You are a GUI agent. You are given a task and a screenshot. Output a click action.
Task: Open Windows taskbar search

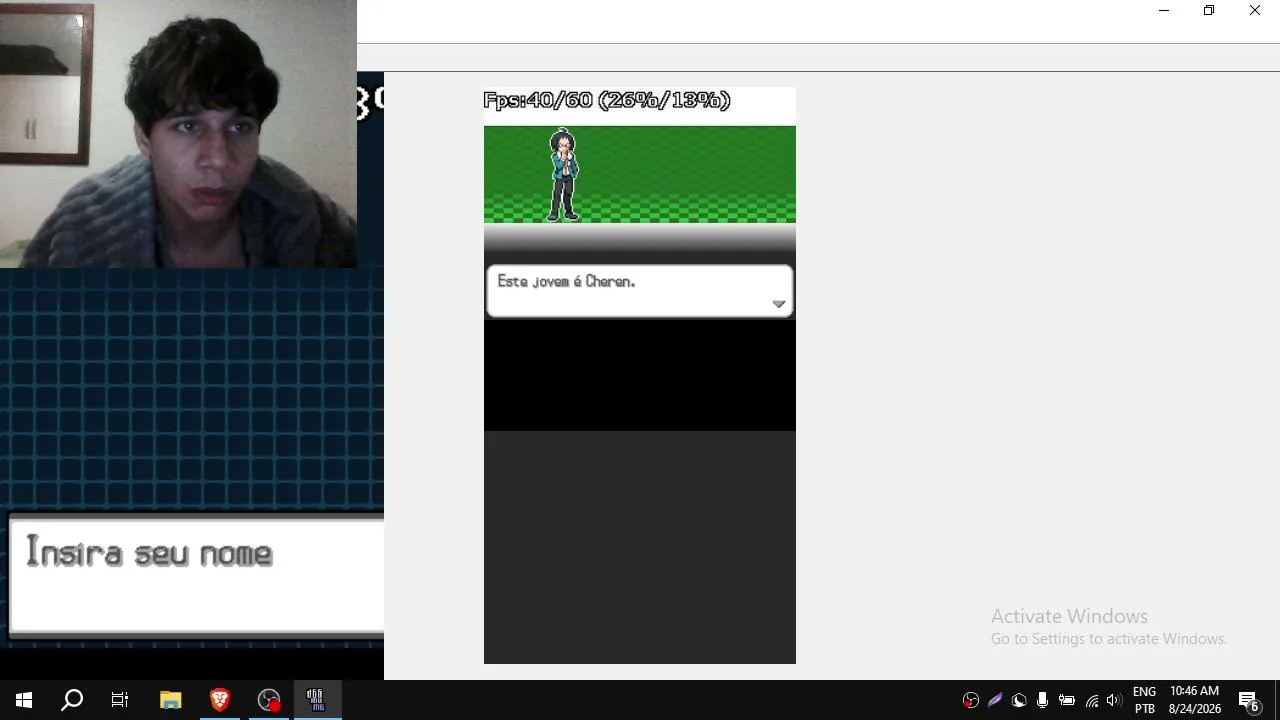[72, 700]
